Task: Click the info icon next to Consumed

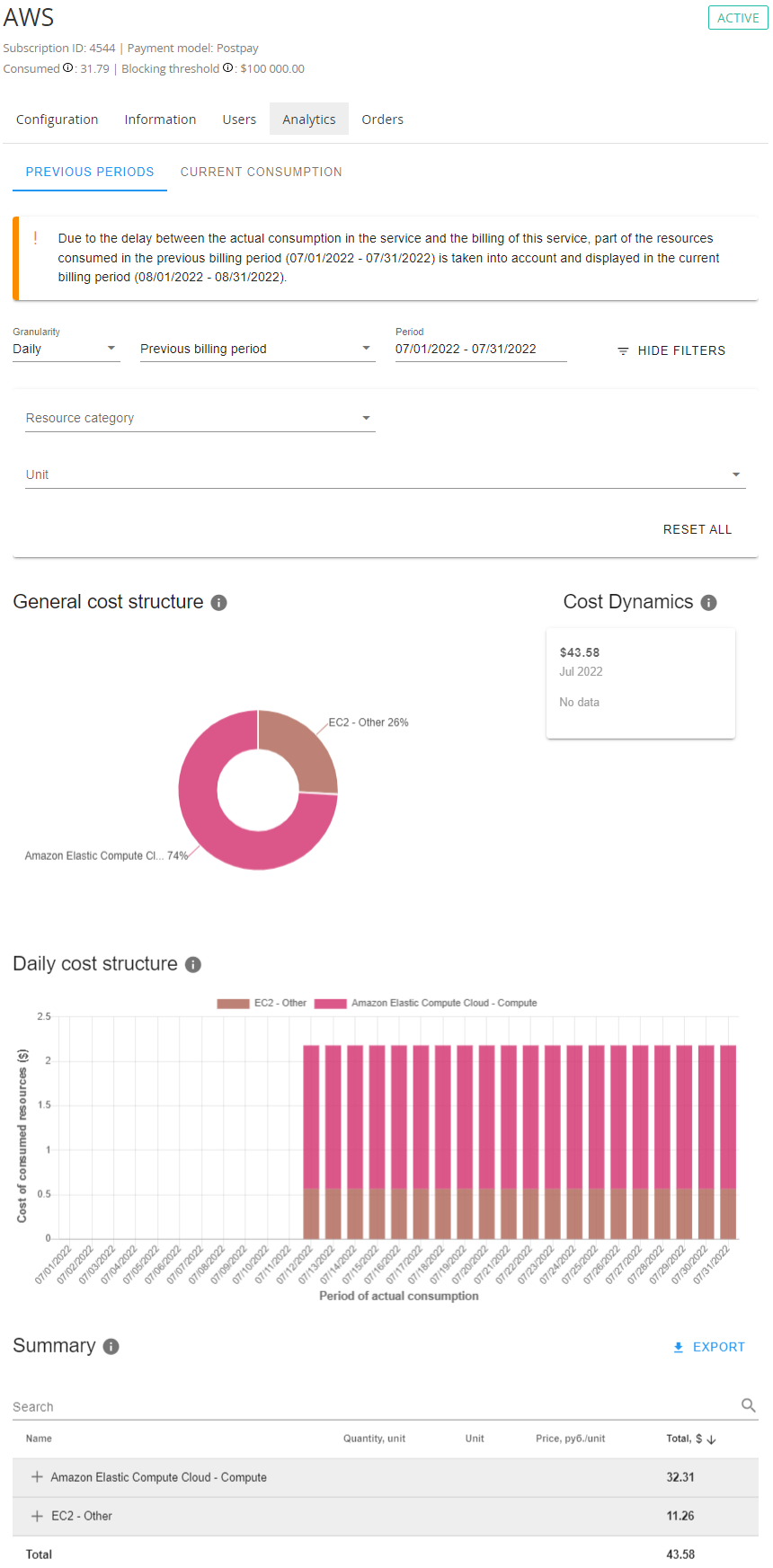Action: coord(67,68)
